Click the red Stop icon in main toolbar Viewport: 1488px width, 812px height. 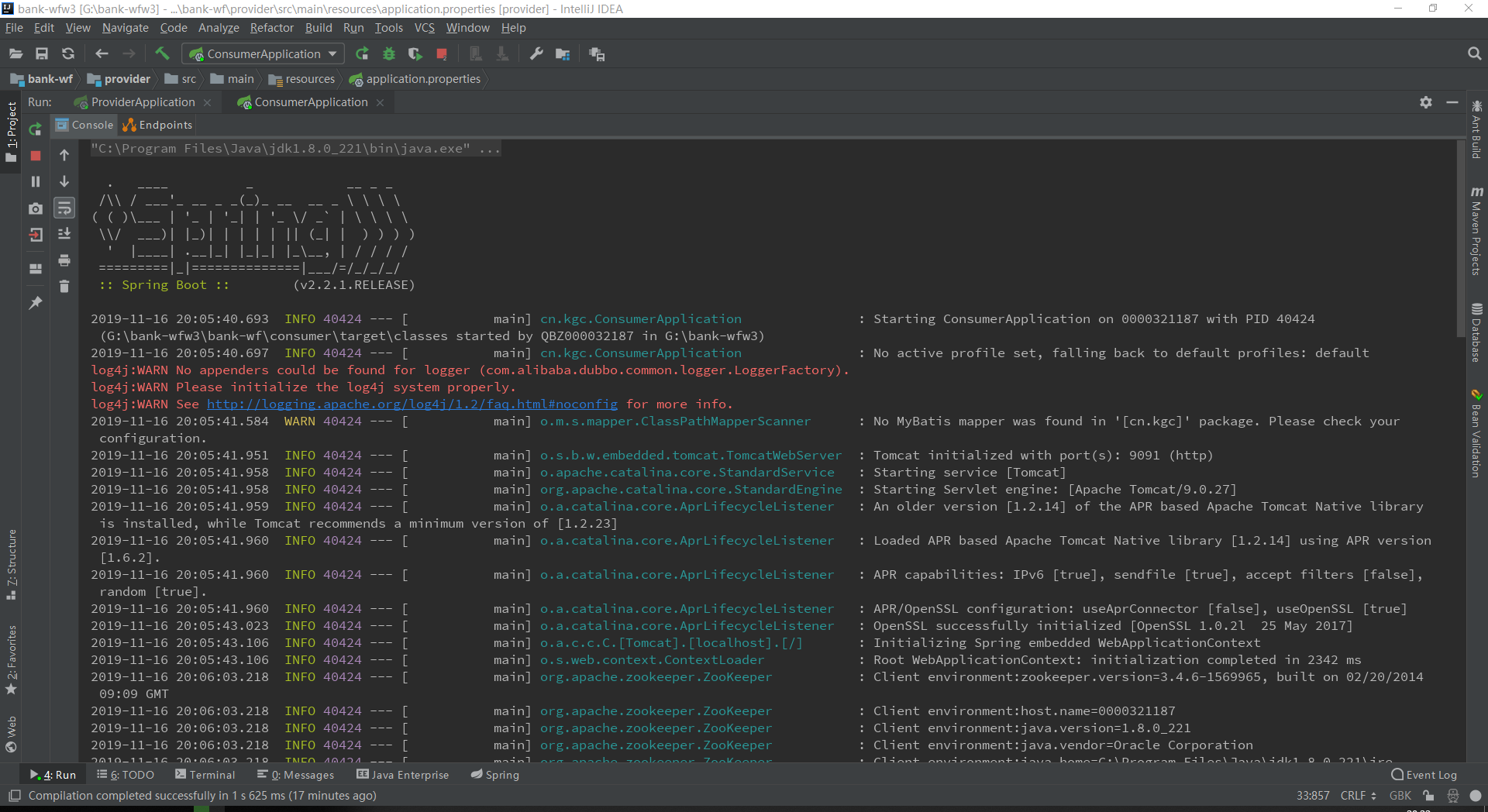pos(442,54)
